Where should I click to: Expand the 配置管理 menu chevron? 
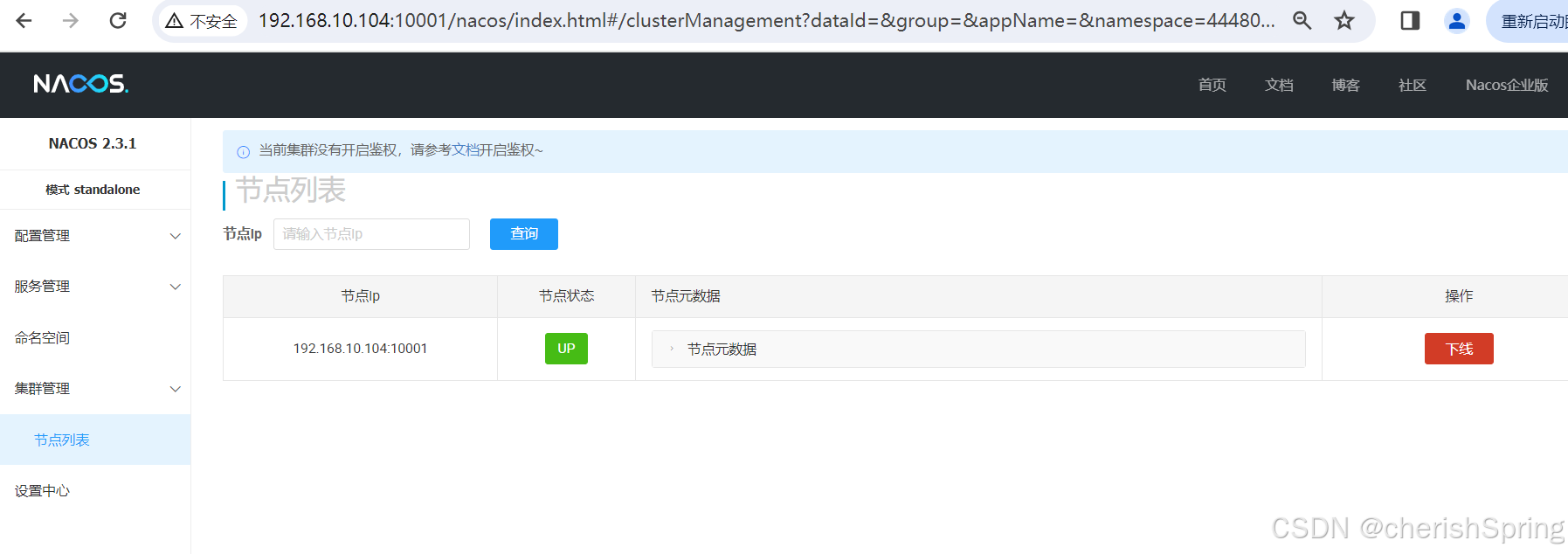tap(176, 236)
